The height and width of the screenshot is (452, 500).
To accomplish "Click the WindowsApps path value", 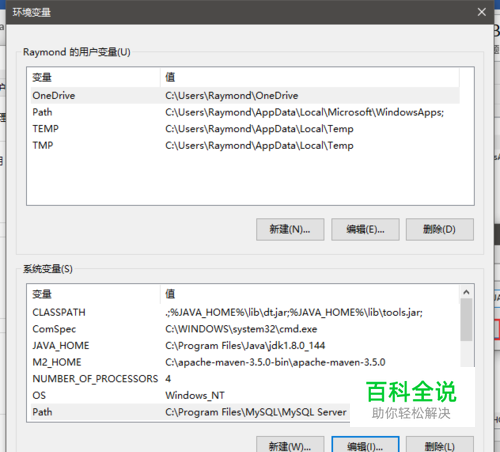I will coord(305,112).
